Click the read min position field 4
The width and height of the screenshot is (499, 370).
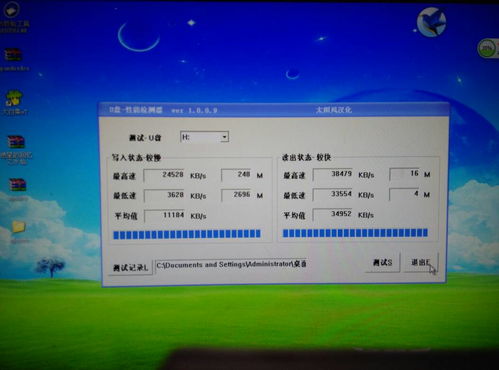coord(405,194)
